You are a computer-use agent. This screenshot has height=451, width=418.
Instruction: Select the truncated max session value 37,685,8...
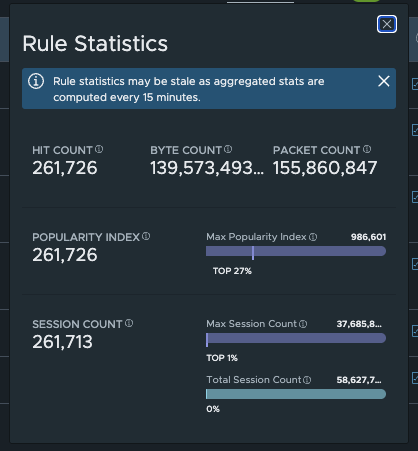[x=359, y=324]
